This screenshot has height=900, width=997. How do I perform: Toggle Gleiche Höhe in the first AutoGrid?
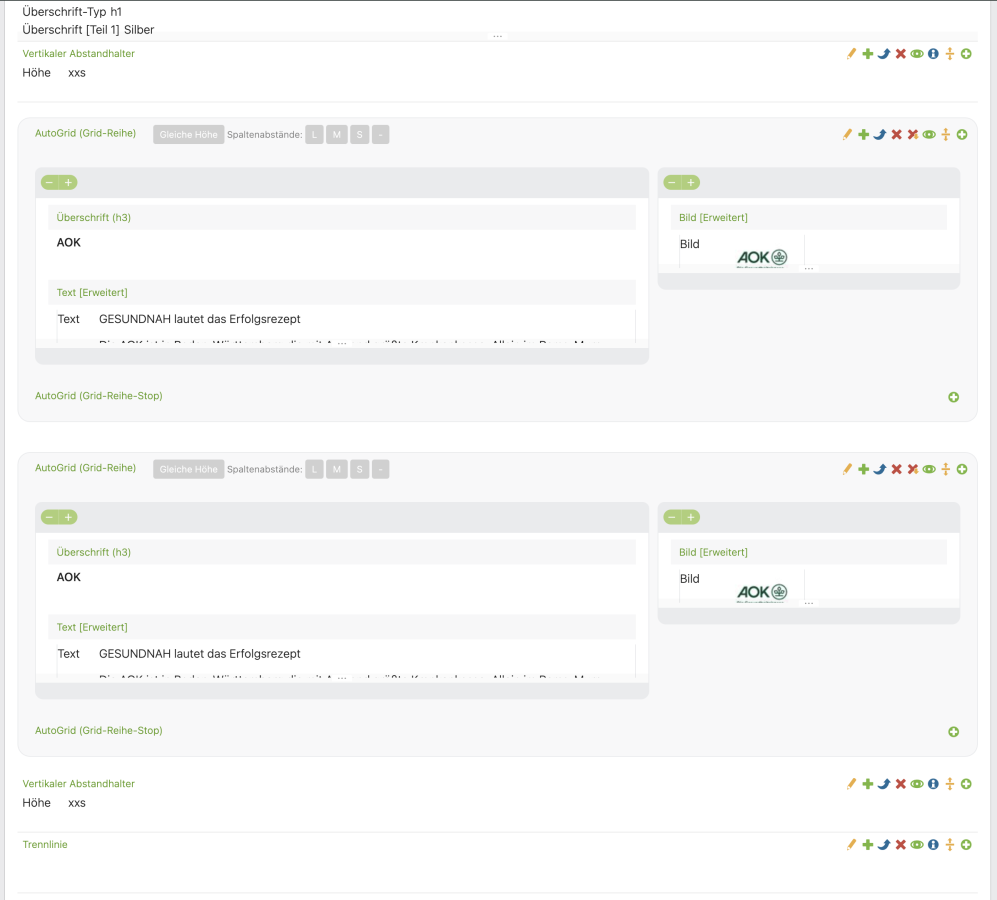coord(188,135)
